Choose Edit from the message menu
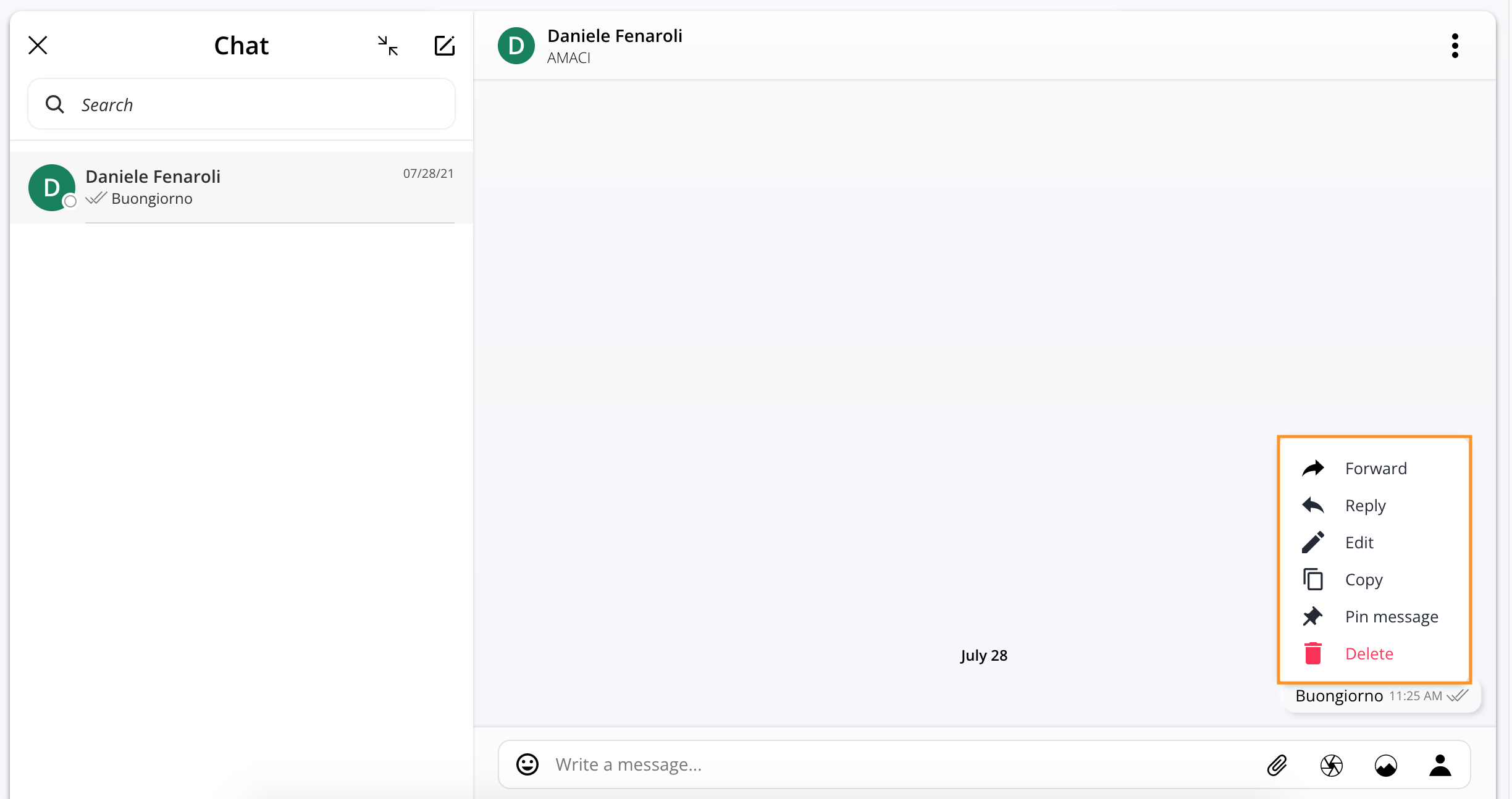The width and height of the screenshot is (1512, 799). [1374, 543]
